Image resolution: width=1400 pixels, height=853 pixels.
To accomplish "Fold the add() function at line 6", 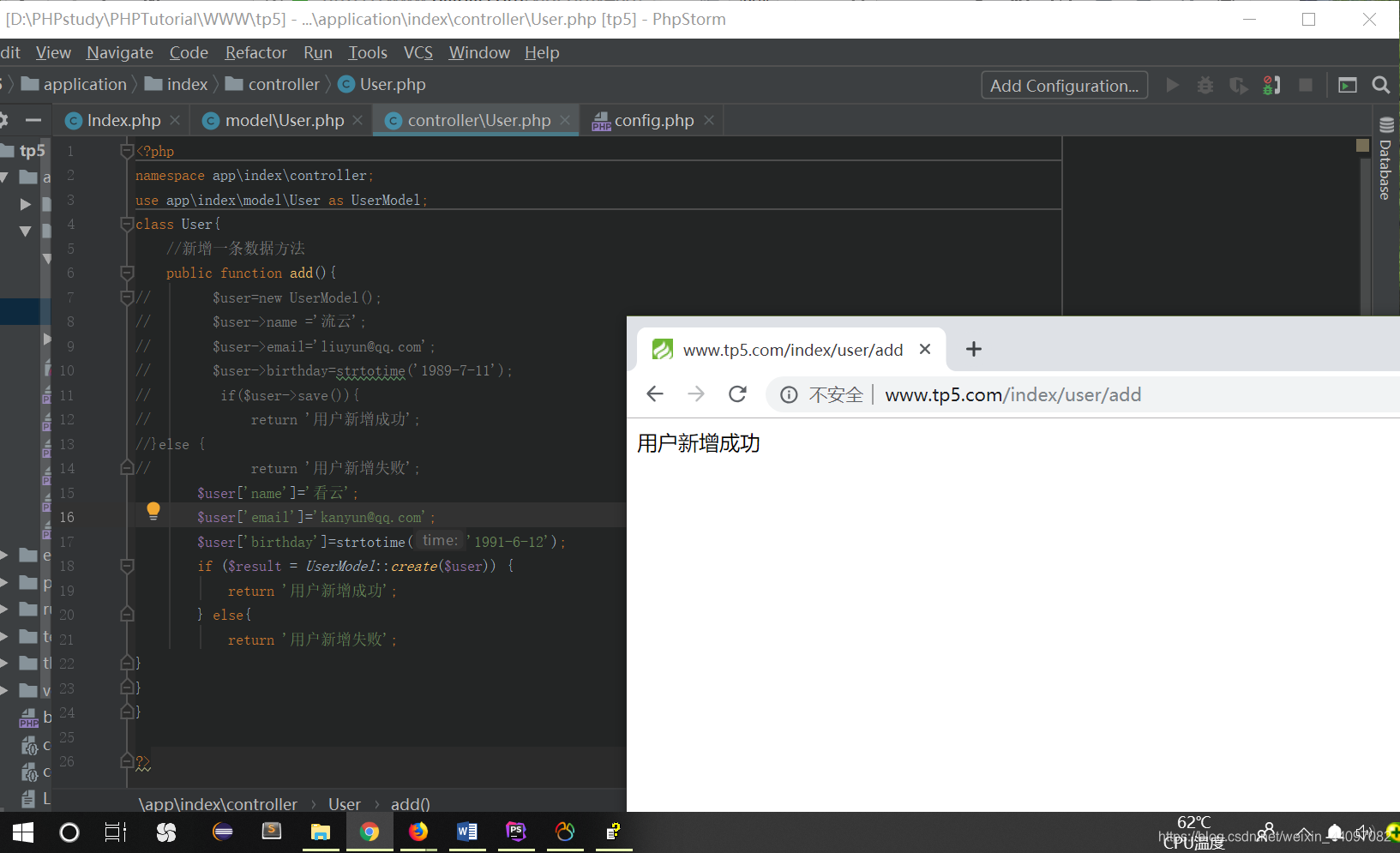I will point(127,273).
